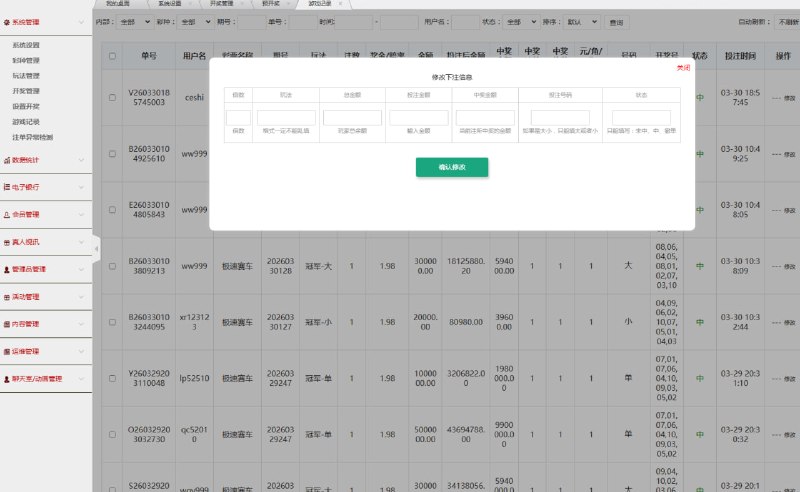Click the red 关闭 link in dialog
The height and width of the screenshot is (492, 800).
point(683,68)
